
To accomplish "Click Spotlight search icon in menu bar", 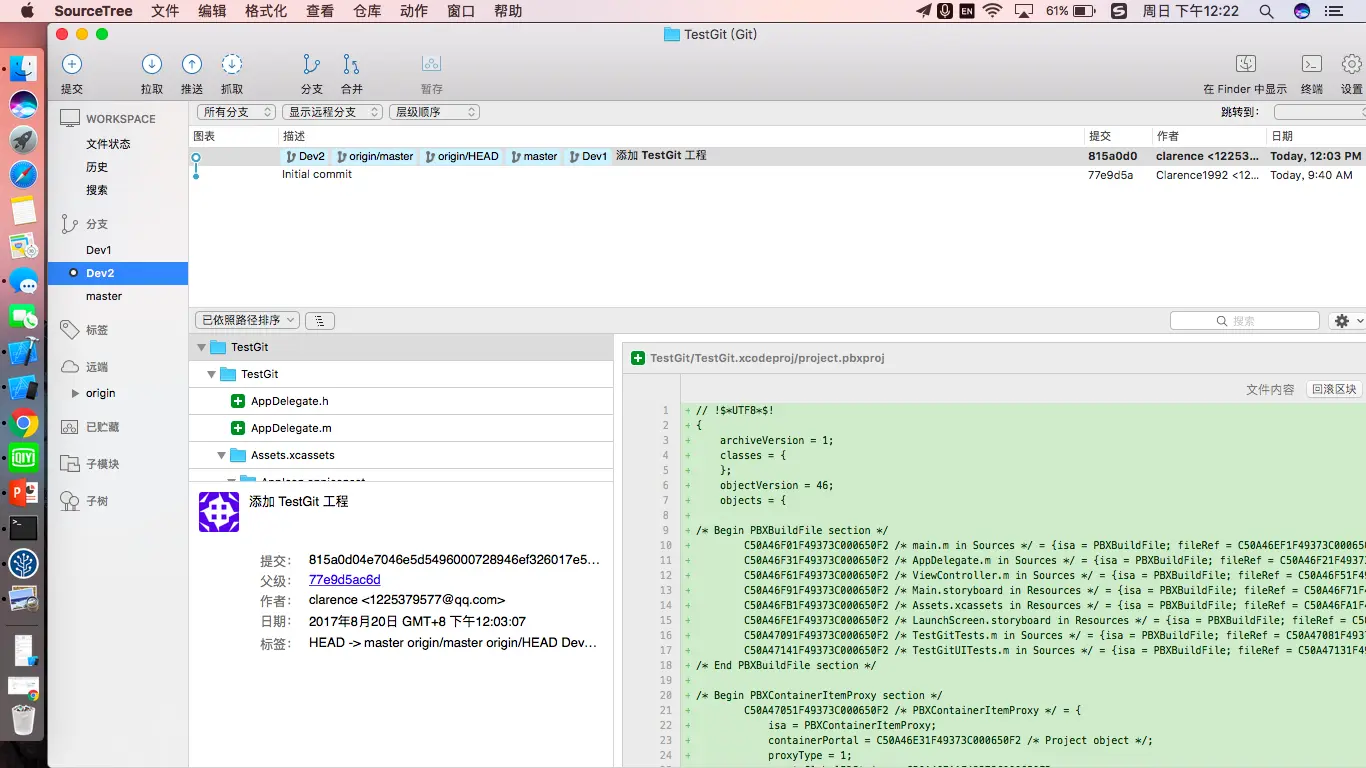I will pos(1266,11).
